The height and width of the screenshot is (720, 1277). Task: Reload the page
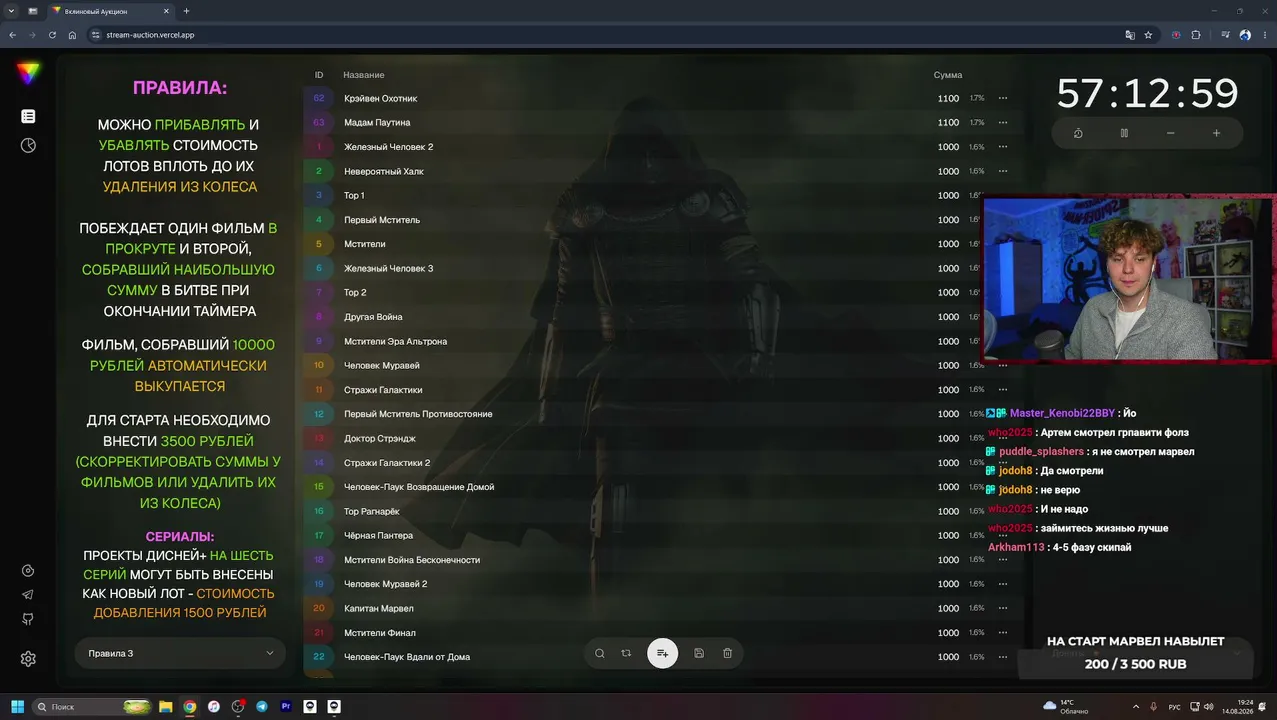pyautogui.click(x=51, y=35)
